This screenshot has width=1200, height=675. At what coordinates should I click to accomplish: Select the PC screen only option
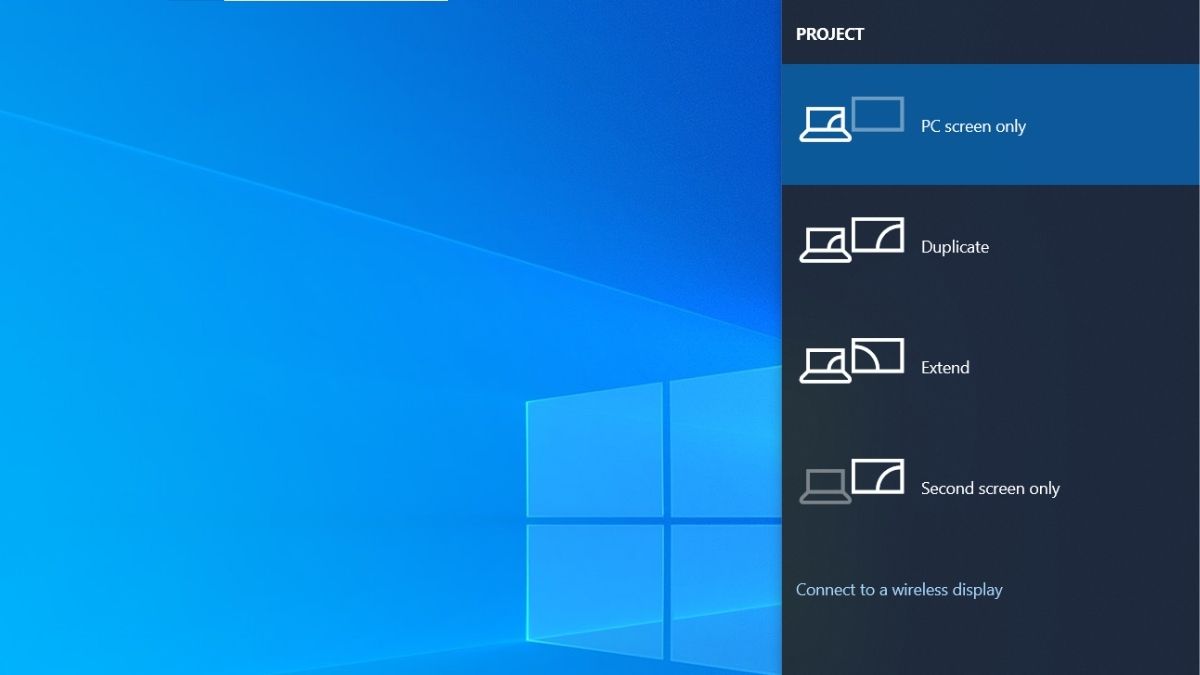[990, 125]
